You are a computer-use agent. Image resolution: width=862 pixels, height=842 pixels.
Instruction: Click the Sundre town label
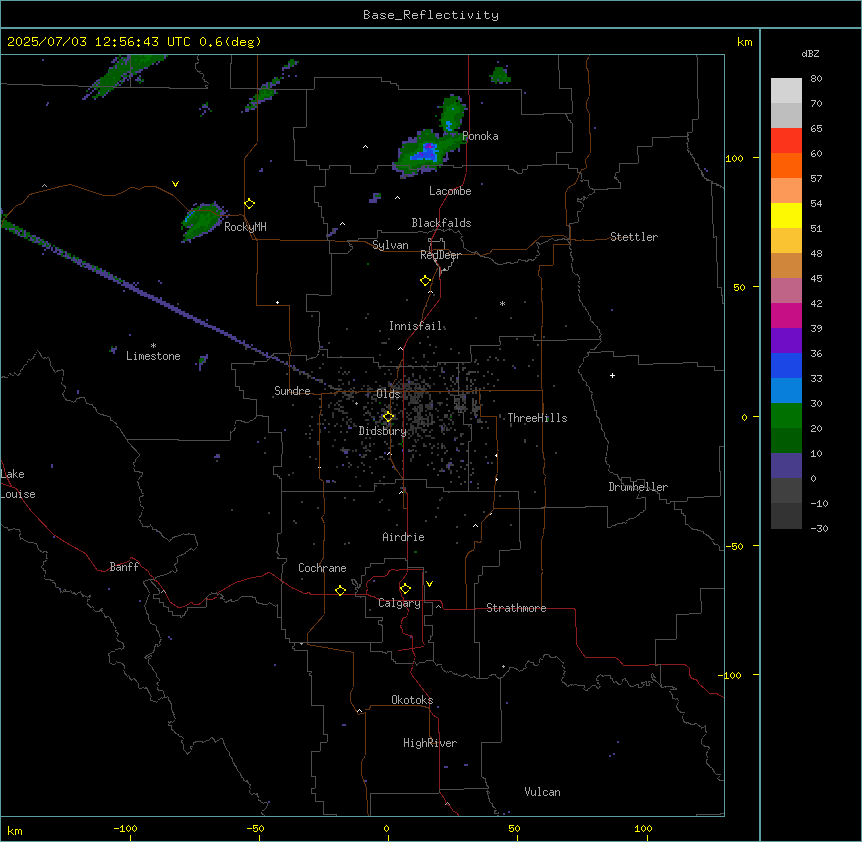292,391
